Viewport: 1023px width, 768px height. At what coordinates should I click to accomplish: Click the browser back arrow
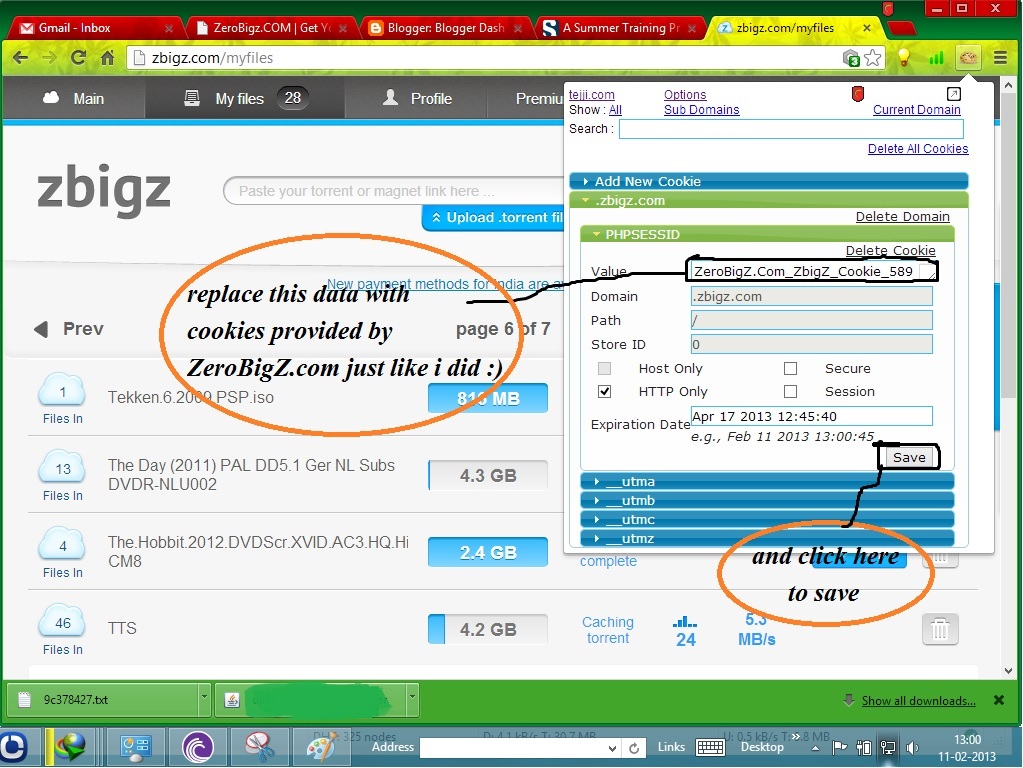coord(20,57)
